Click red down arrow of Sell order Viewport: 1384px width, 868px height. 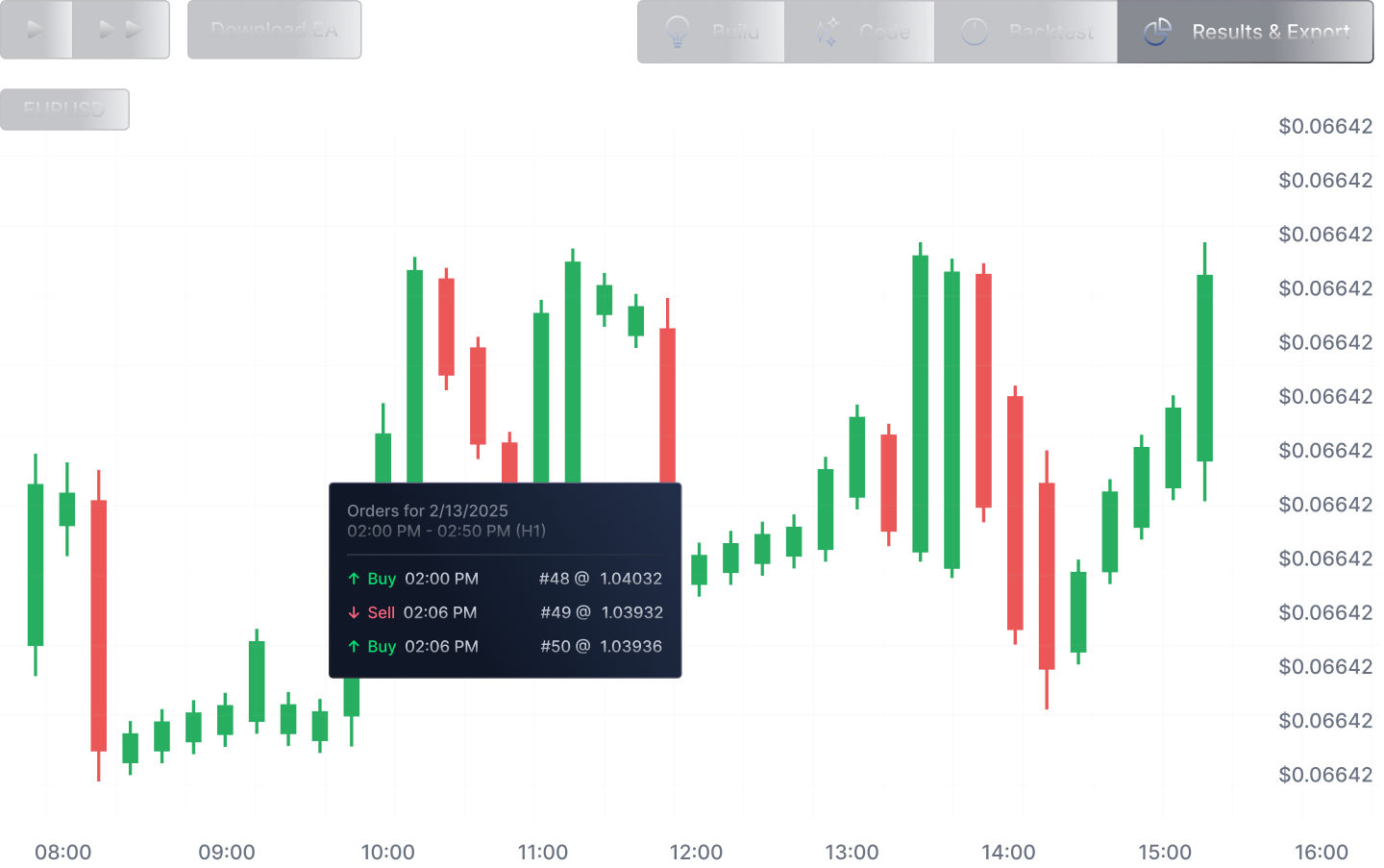354,613
